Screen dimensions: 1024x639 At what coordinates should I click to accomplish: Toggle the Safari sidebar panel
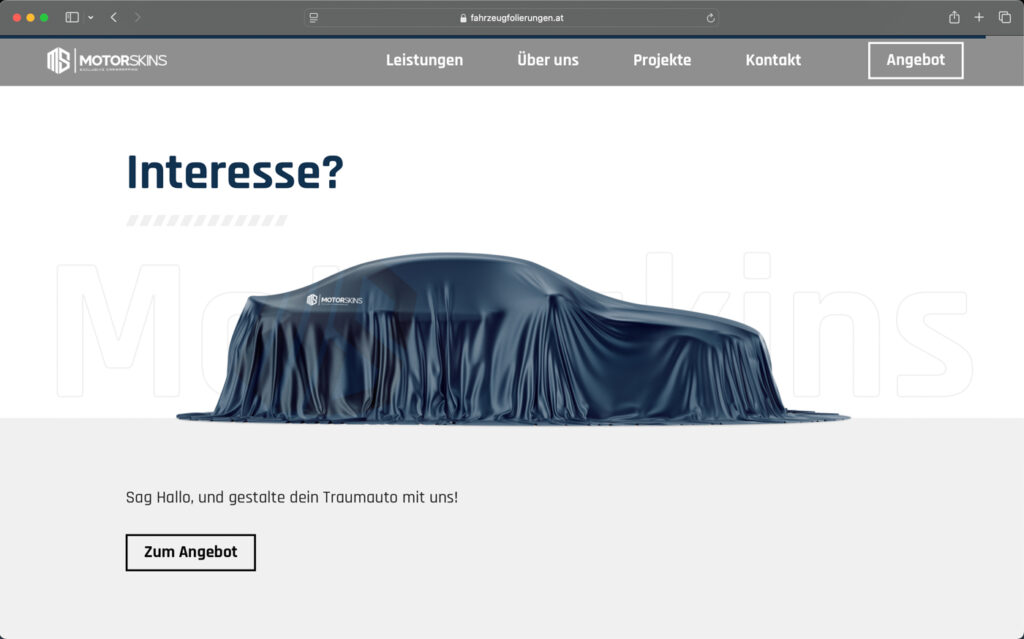70,16
